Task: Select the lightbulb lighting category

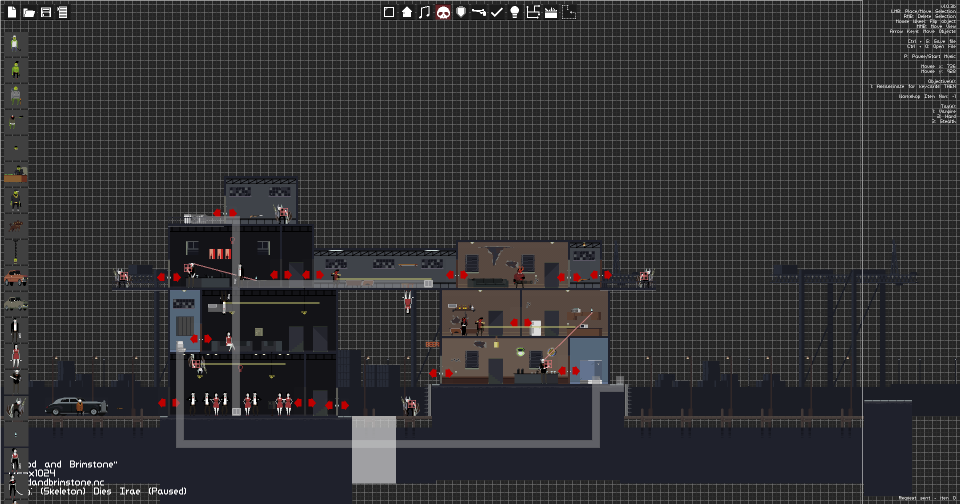Action: [x=515, y=12]
